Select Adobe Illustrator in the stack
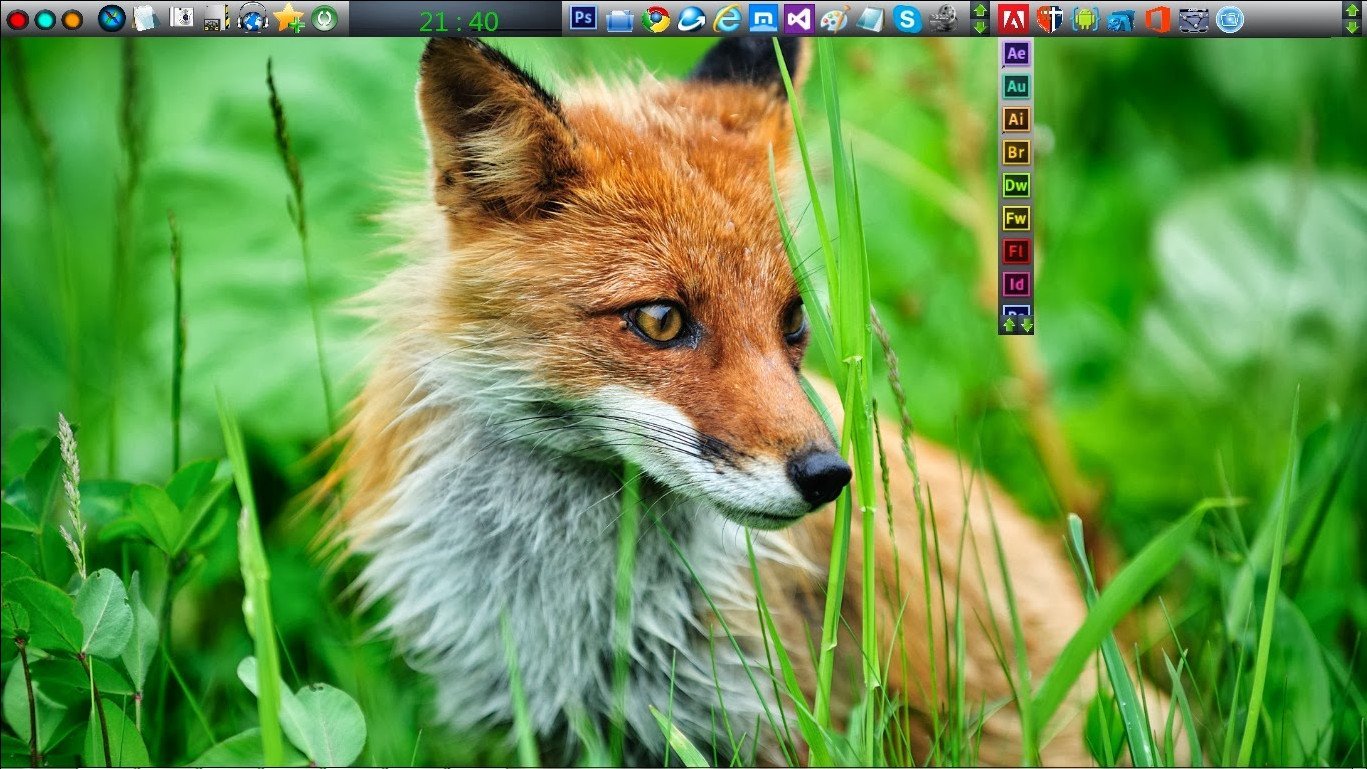The height and width of the screenshot is (769, 1367). [x=1016, y=119]
